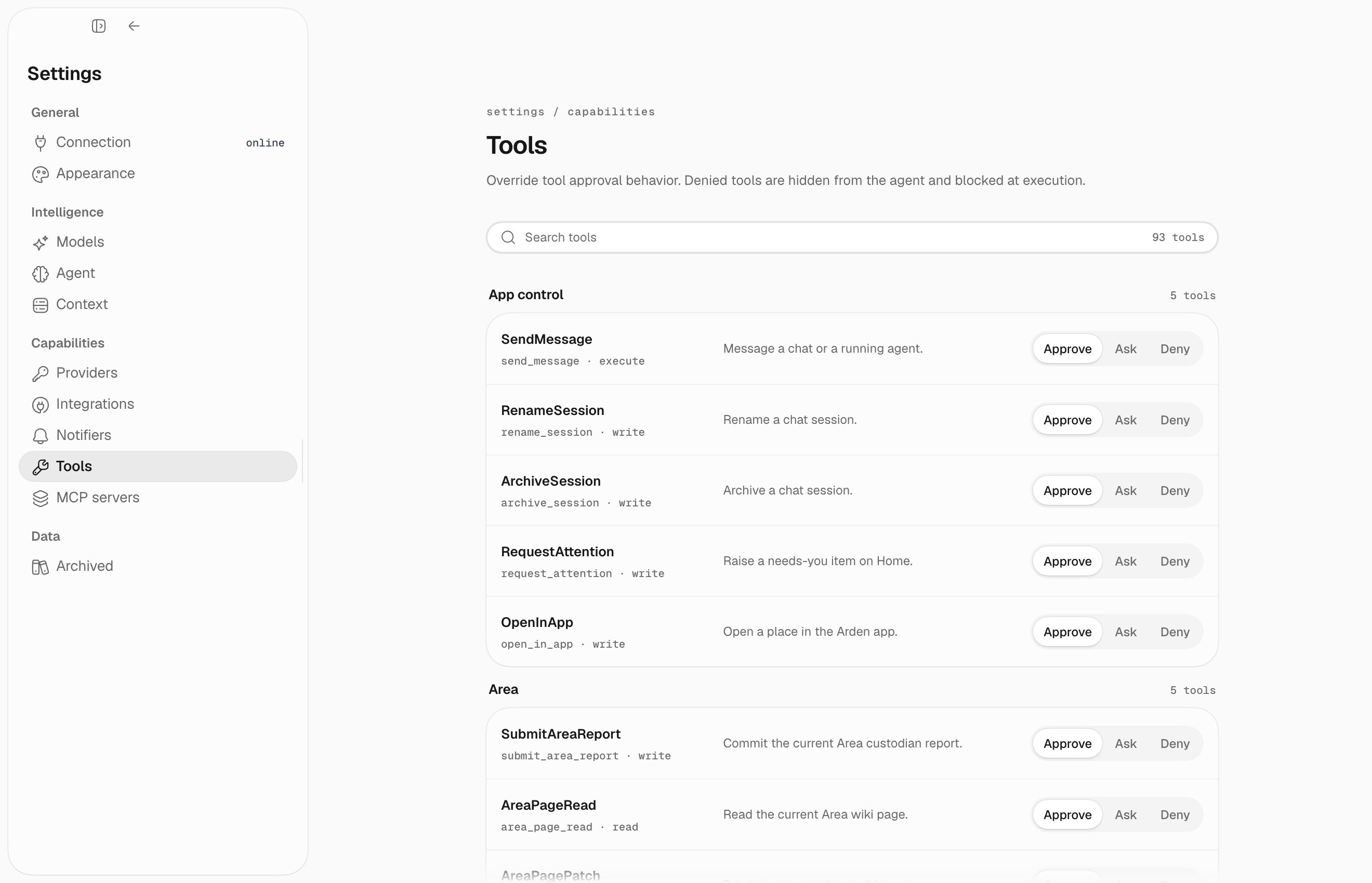Image resolution: width=1372 pixels, height=883 pixels.
Task: Click the 'online' connection status
Action: point(265,143)
